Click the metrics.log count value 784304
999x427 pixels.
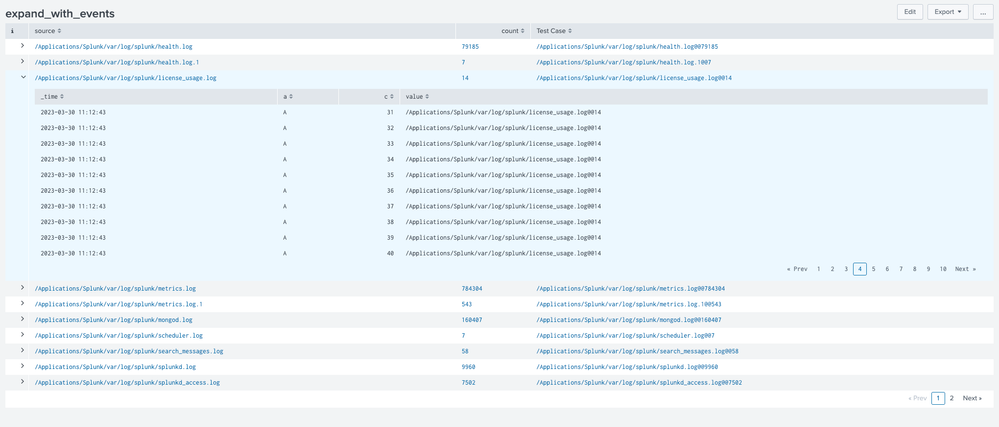[x=472, y=289]
